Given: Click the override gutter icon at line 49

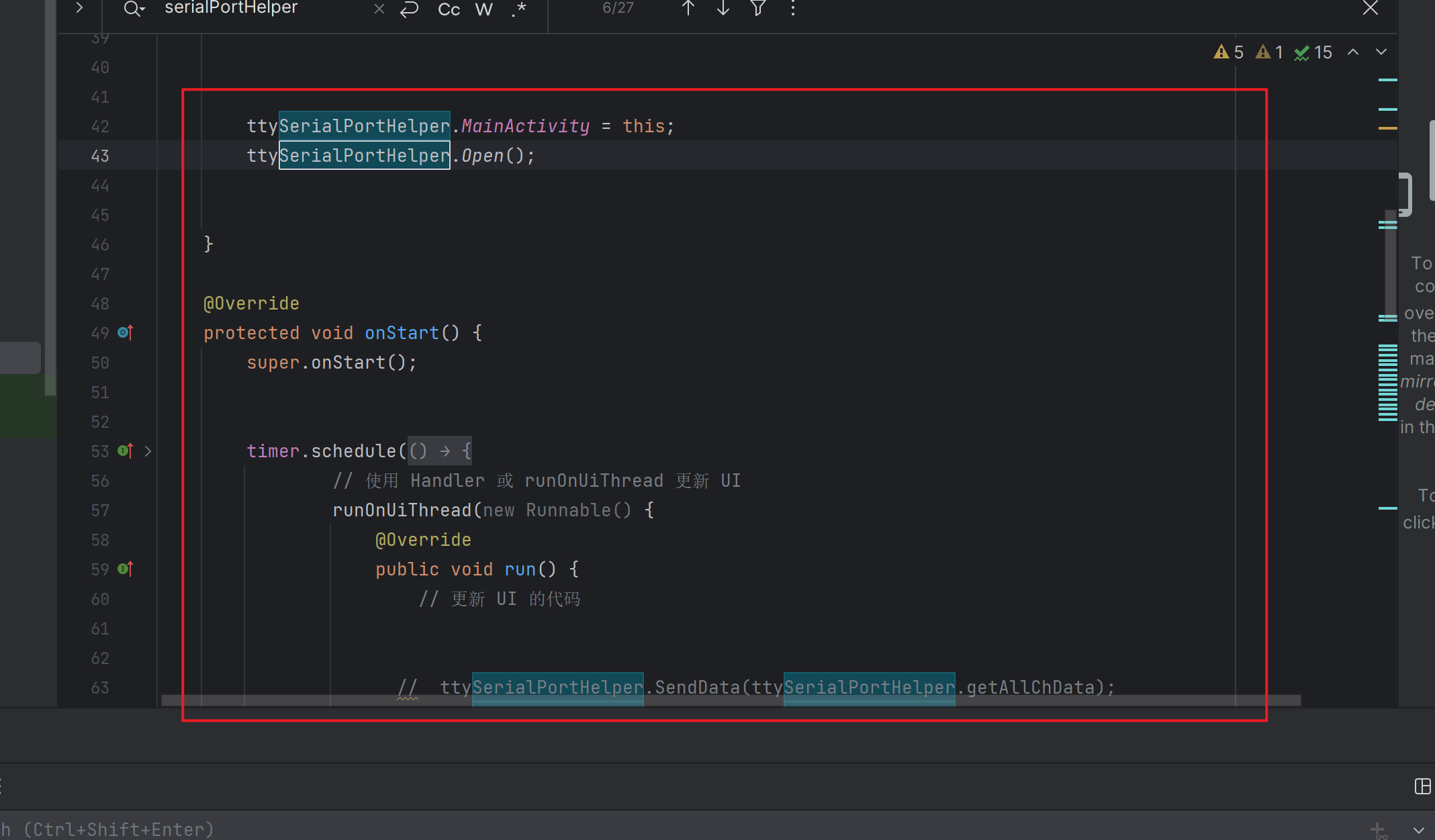Looking at the screenshot, I should (x=126, y=332).
